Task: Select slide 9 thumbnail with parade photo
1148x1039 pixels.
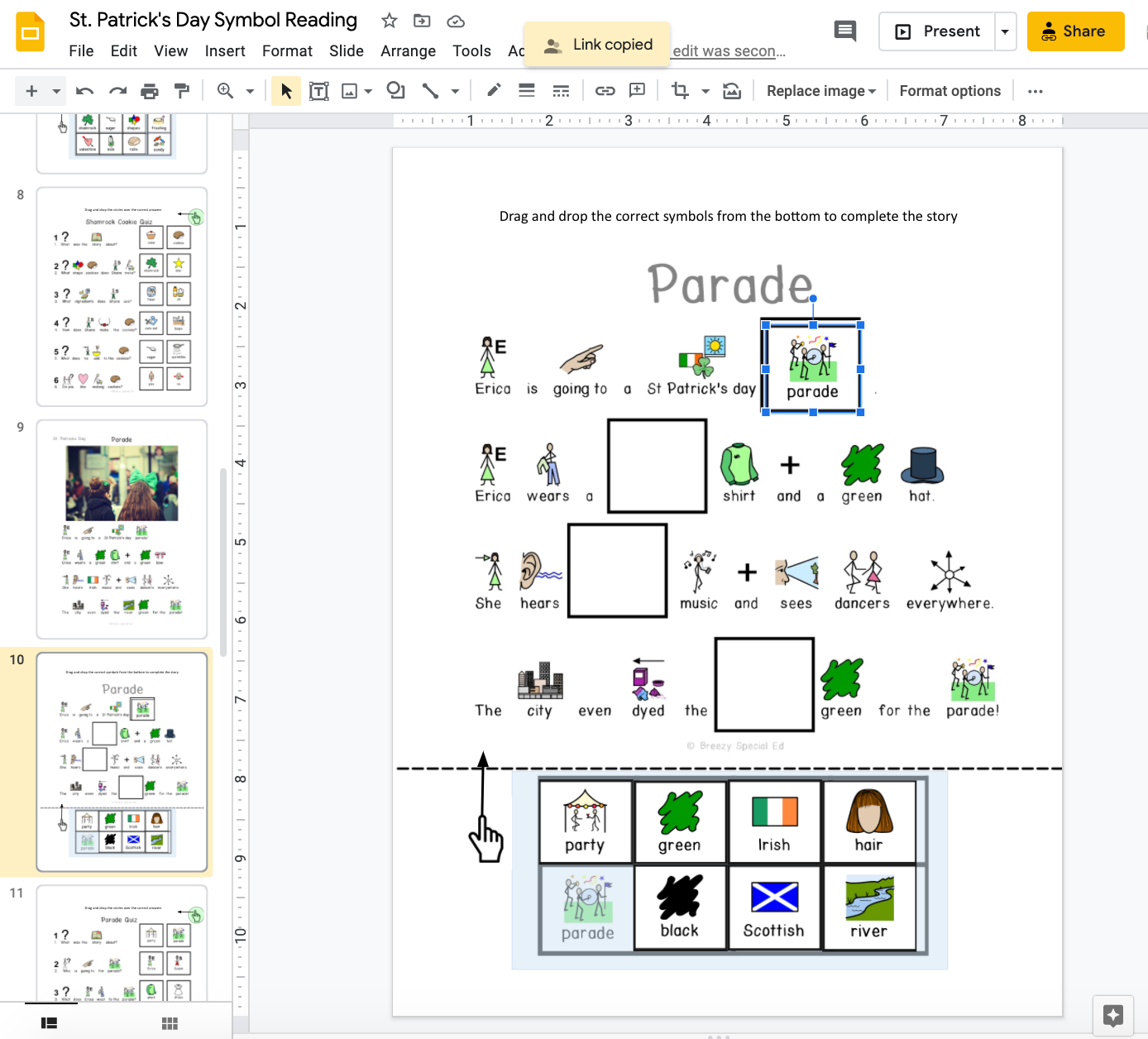Action: 122,529
